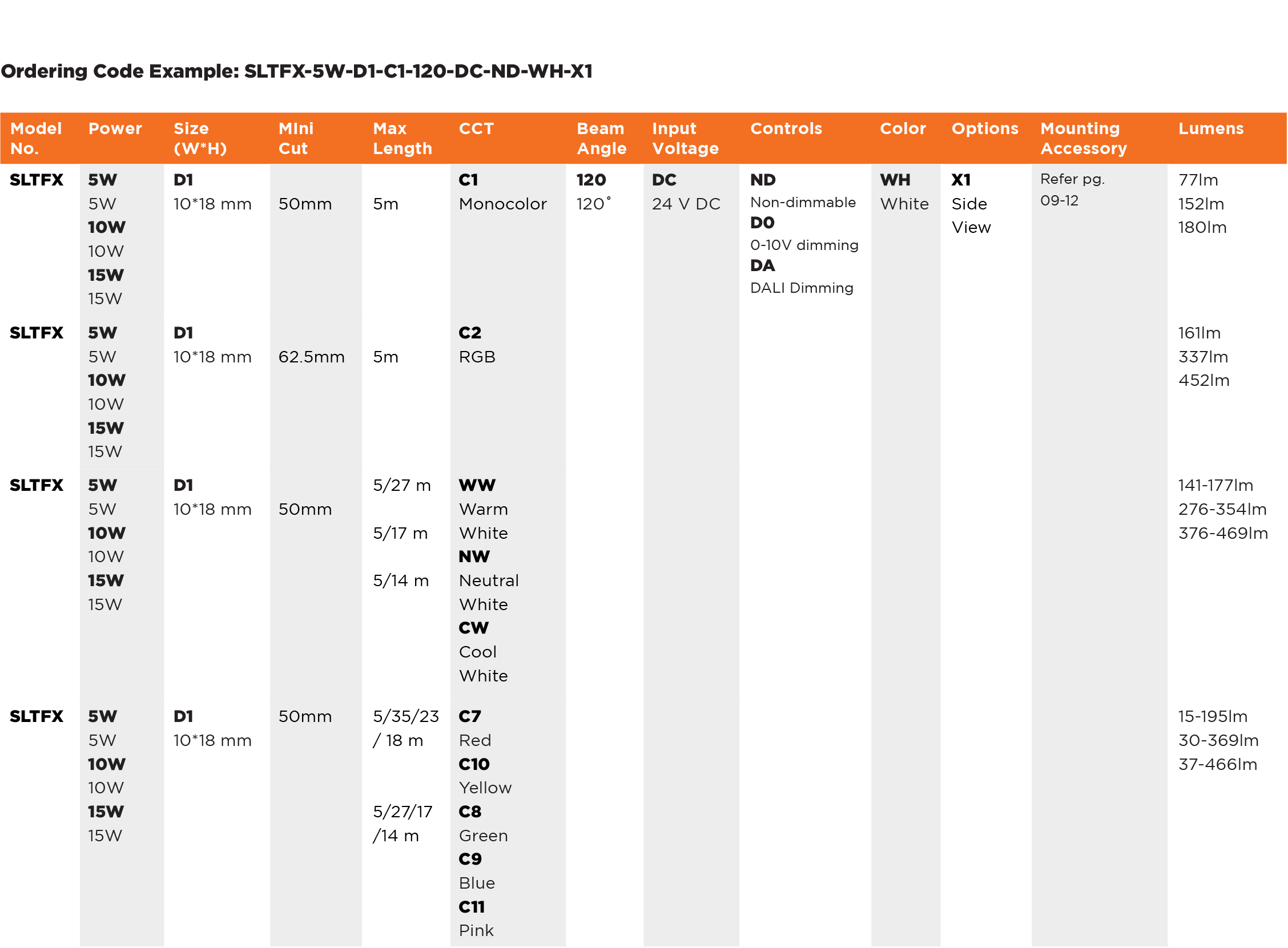This screenshot has width=1288, height=948.
Task: Click the ordering code example heading
Action: coord(297,71)
